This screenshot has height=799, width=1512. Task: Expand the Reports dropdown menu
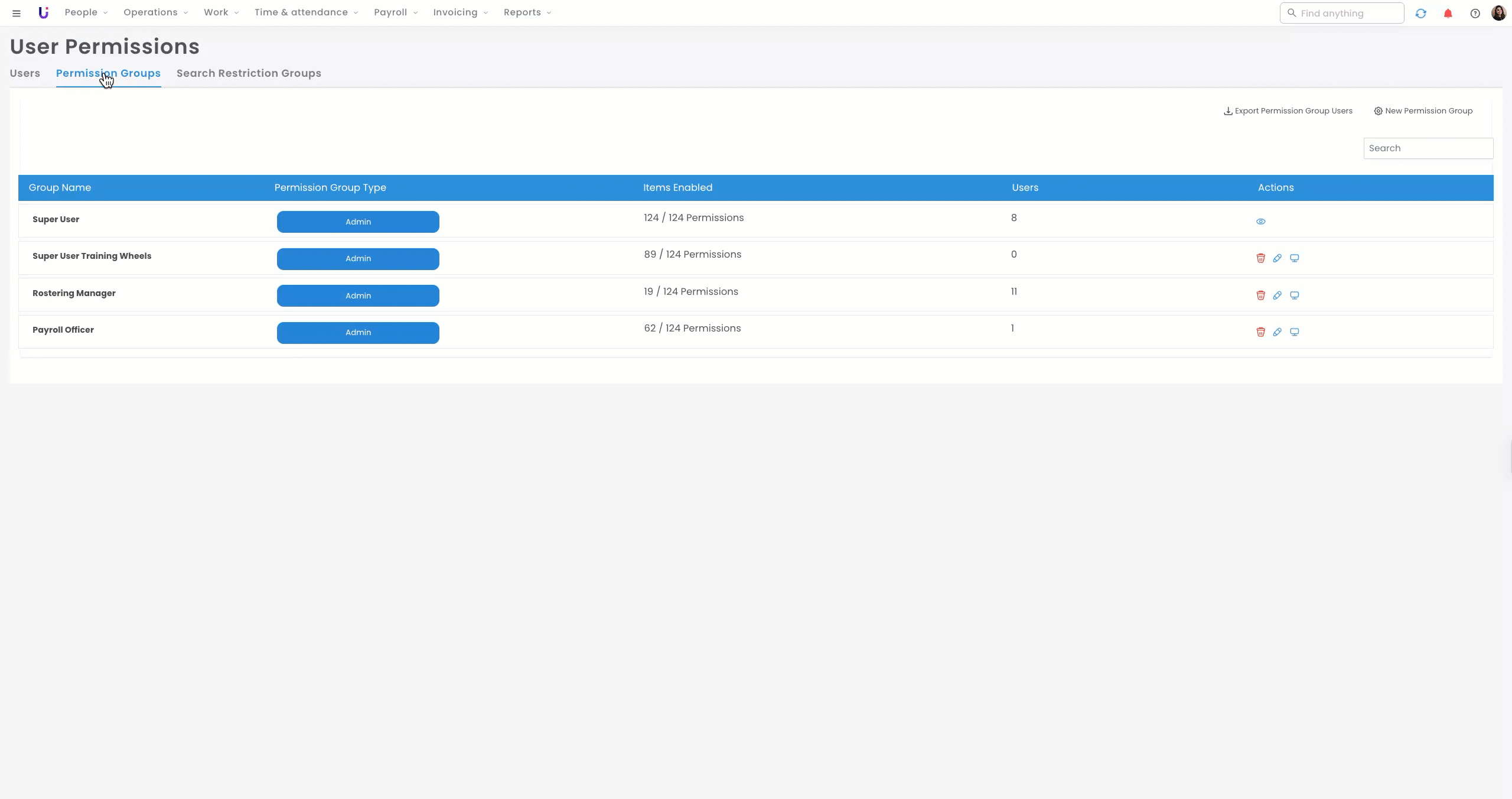point(527,12)
